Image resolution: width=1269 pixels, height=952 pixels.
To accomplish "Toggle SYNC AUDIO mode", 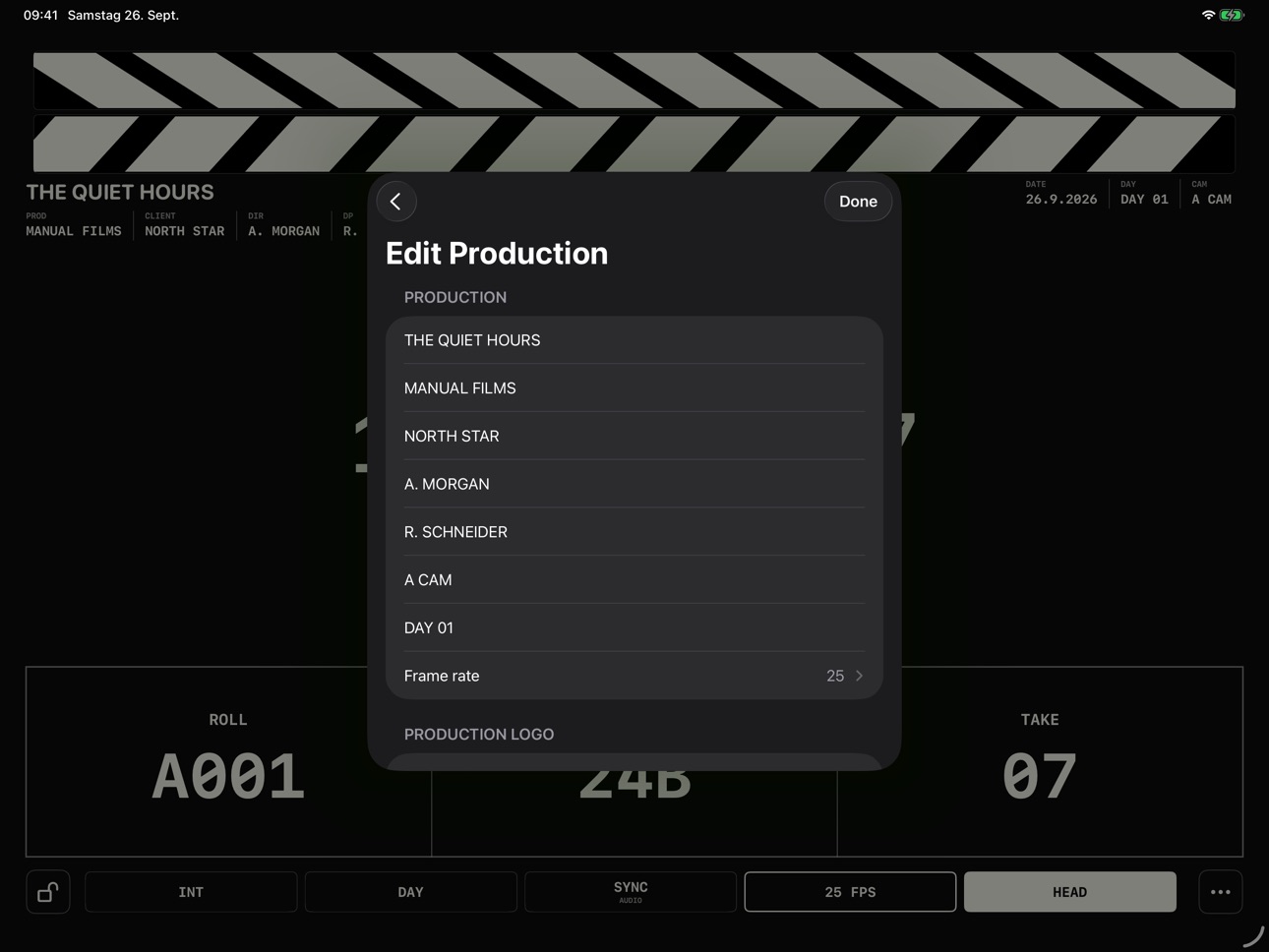I will point(631,892).
